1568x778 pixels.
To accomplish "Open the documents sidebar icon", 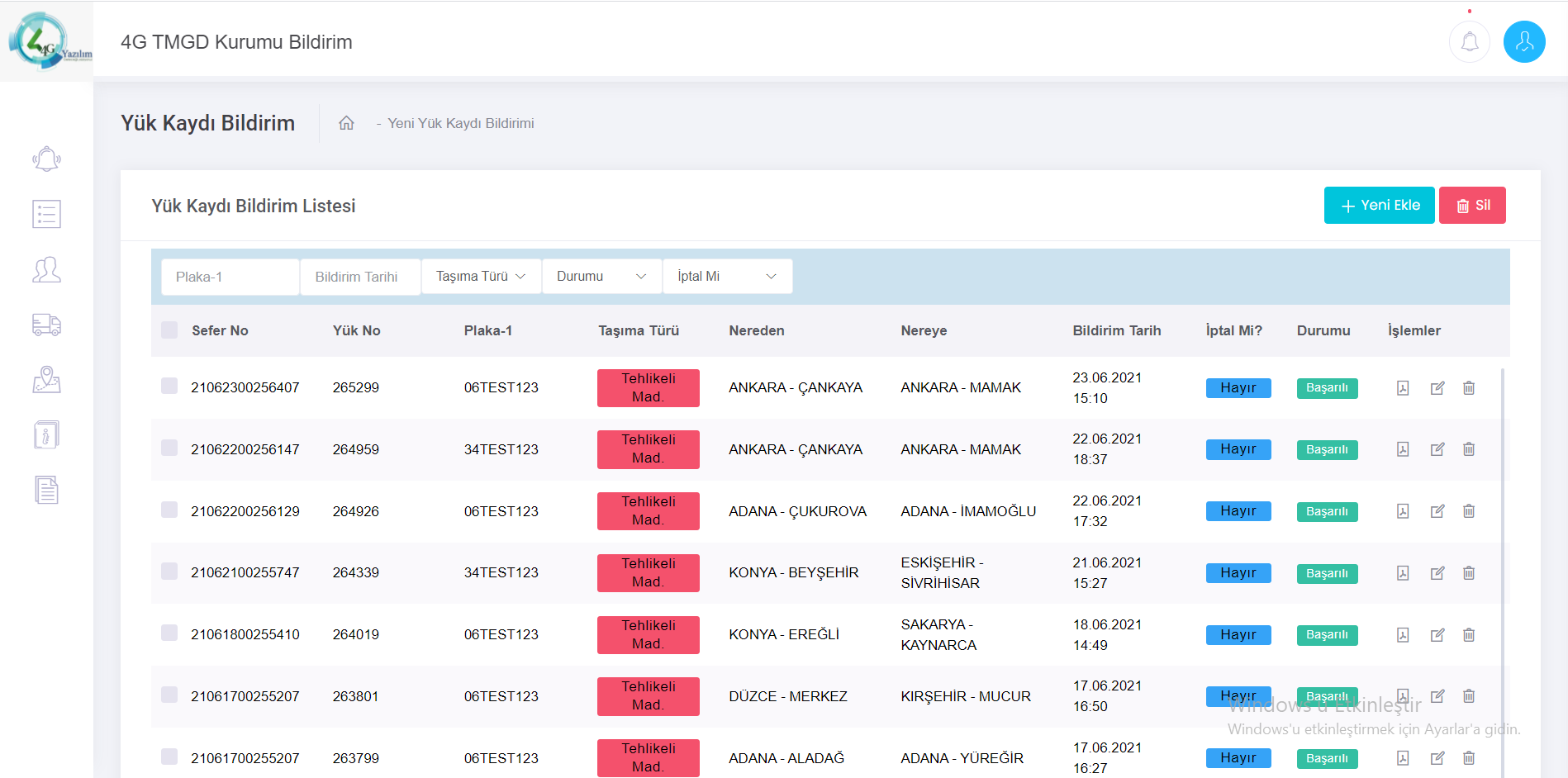I will [x=46, y=490].
